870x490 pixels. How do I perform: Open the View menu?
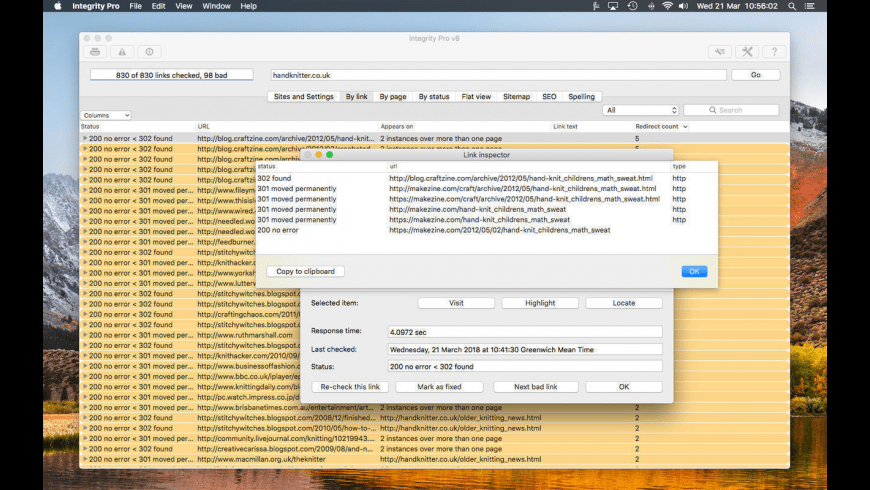click(184, 6)
